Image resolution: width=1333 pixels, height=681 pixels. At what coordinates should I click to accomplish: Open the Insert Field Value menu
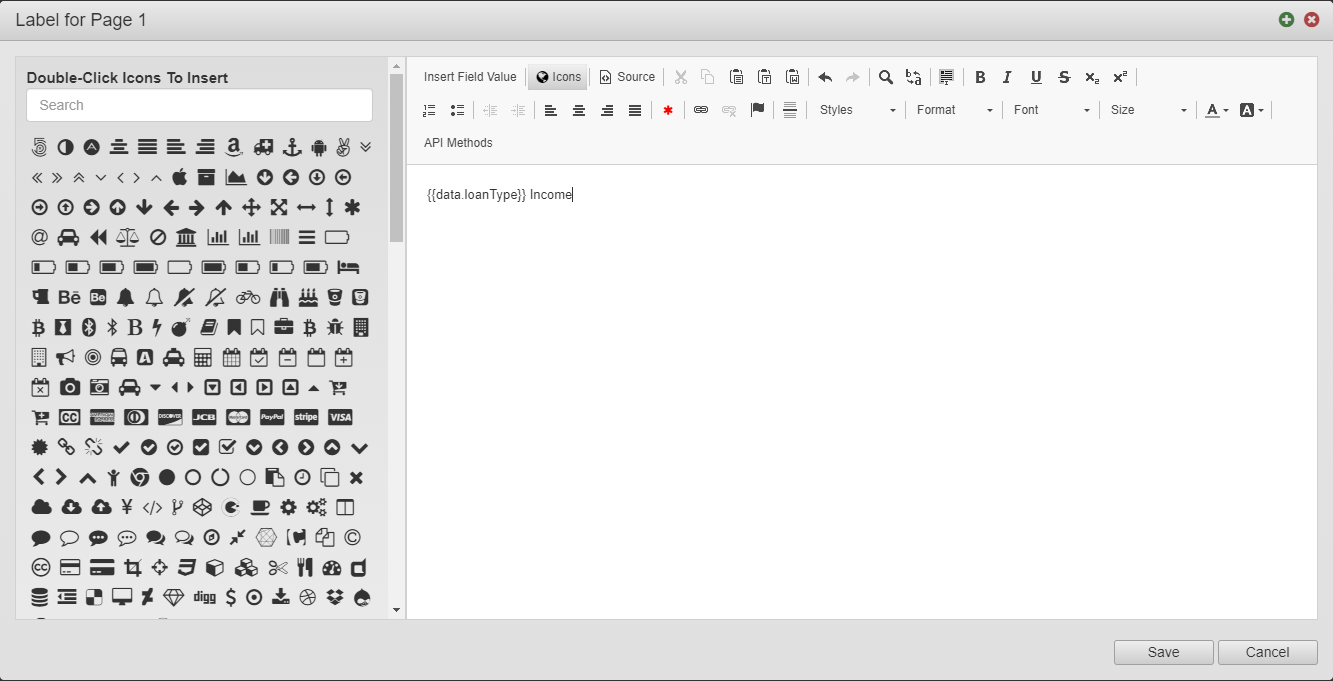coord(470,77)
